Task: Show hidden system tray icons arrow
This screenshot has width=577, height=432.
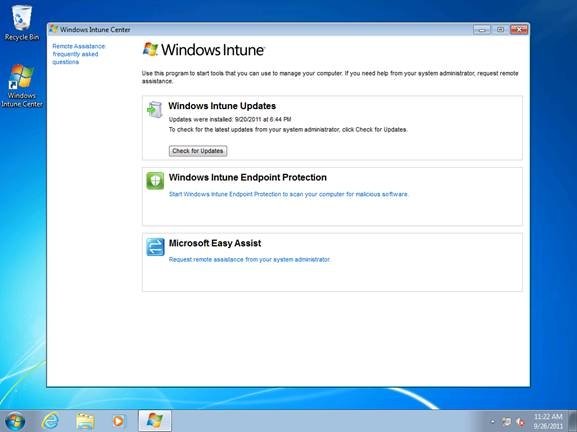Action: tap(492, 421)
